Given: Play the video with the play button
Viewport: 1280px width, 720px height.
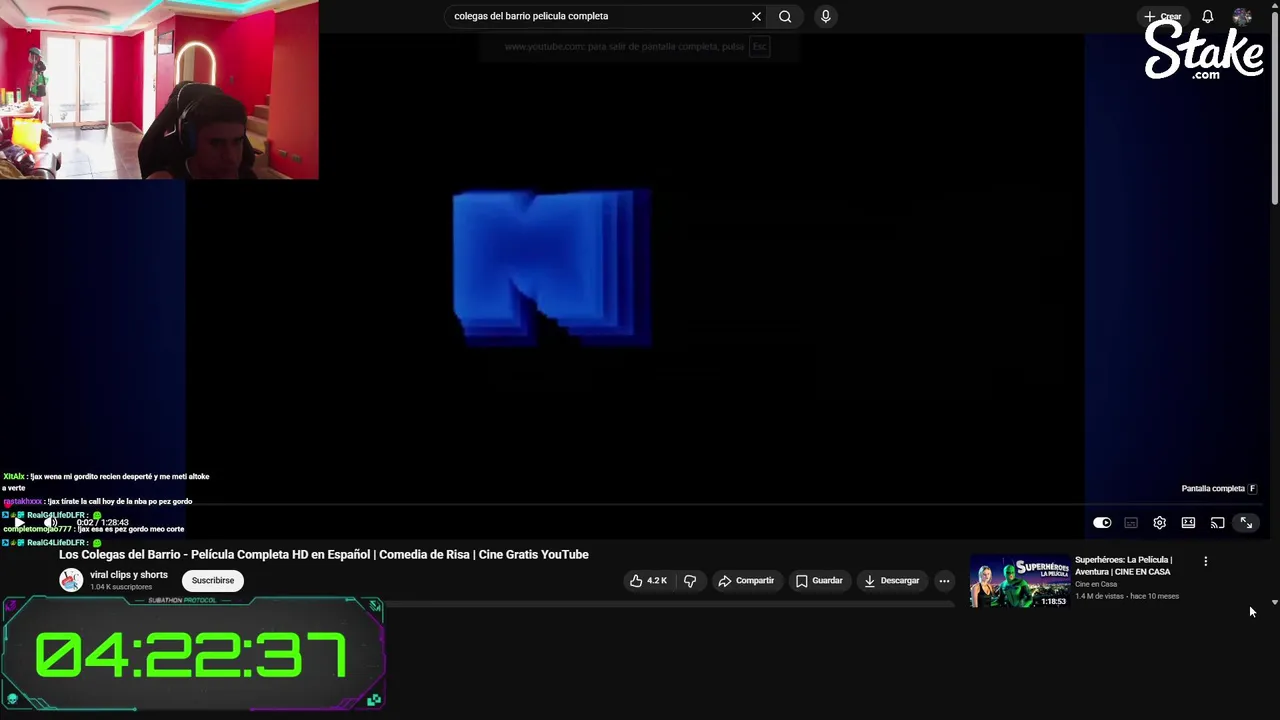Looking at the screenshot, I should (19, 523).
